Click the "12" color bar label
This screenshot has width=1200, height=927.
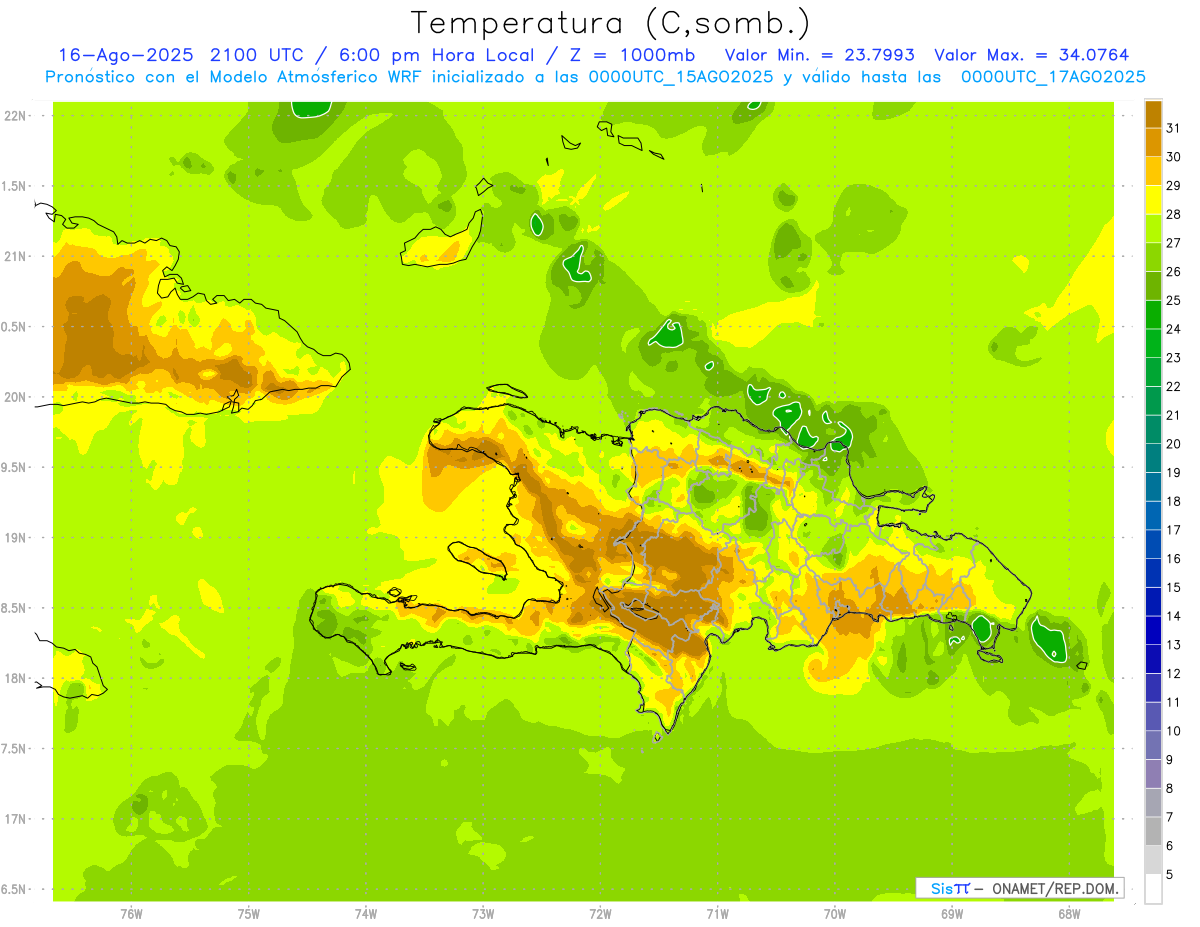(1173, 673)
